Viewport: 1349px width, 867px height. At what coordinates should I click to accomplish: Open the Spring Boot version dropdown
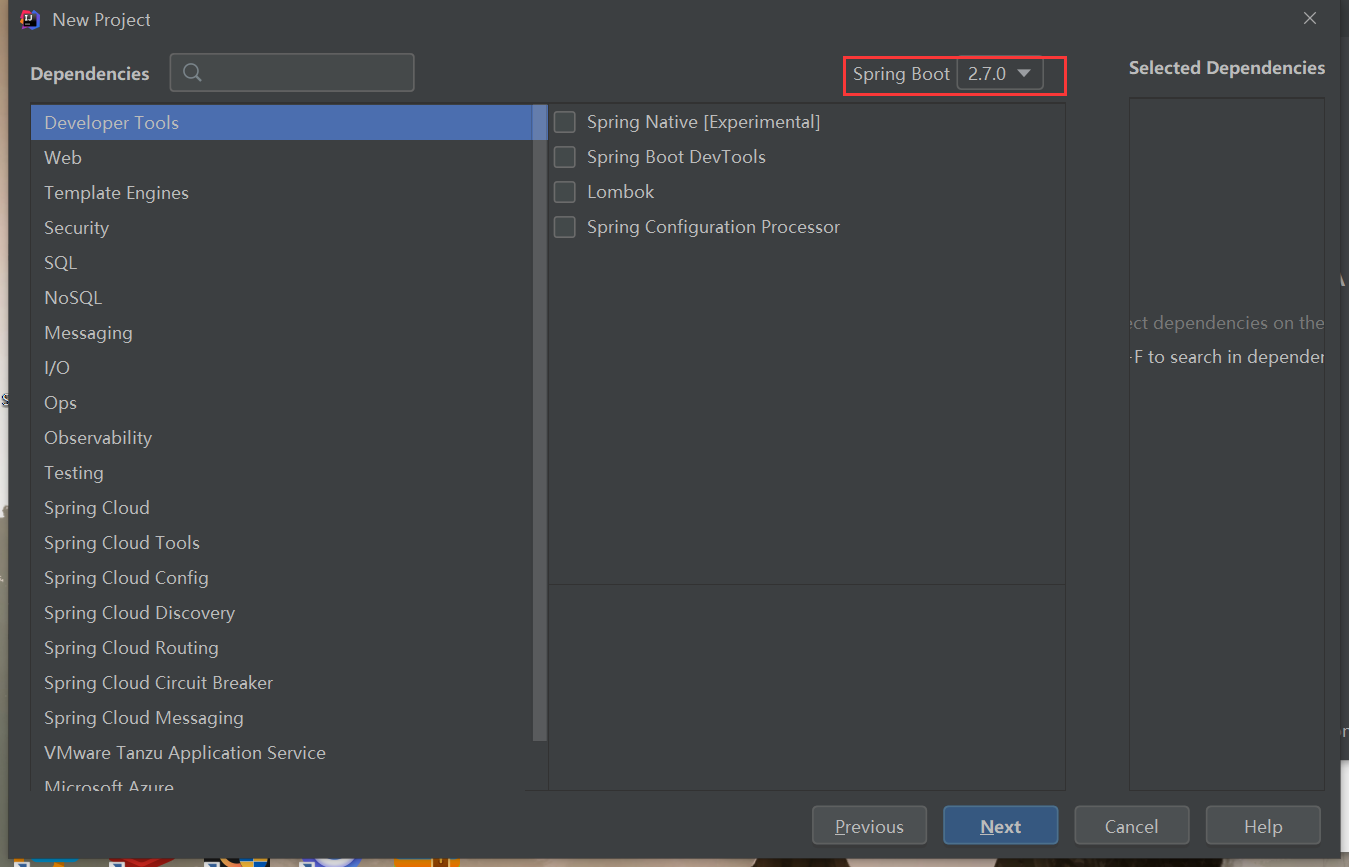tap(1000, 74)
